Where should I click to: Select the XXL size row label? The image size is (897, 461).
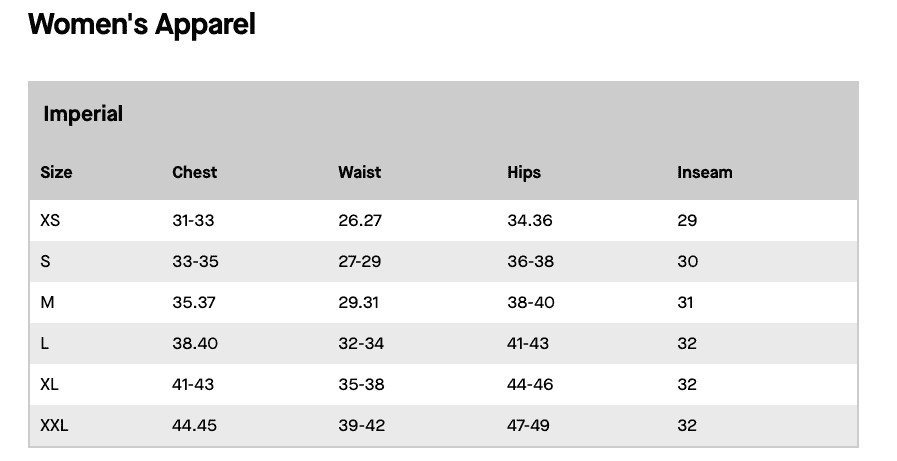pos(54,425)
